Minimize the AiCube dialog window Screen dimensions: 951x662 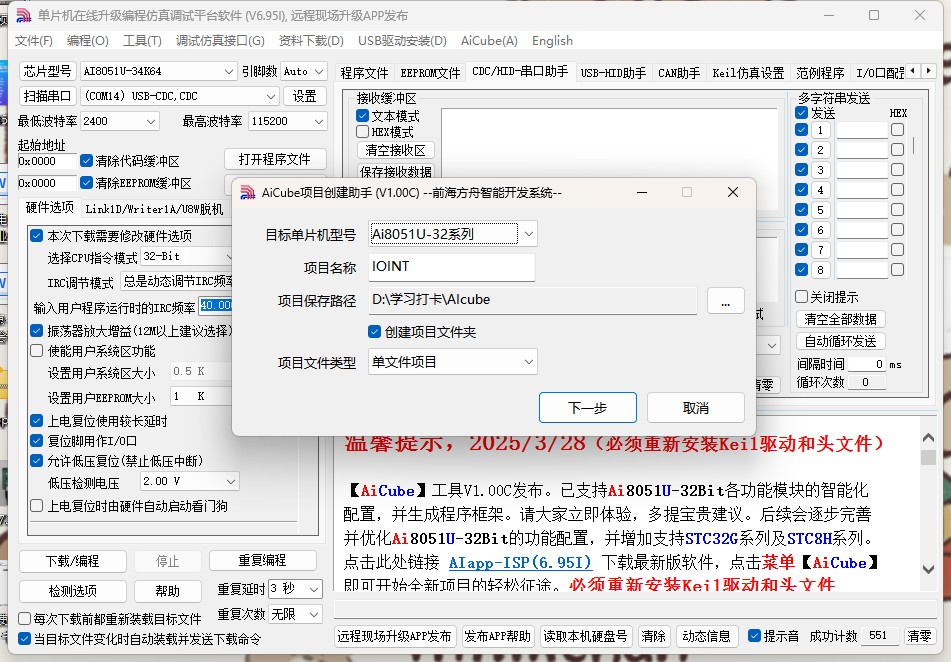click(x=642, y=192)
